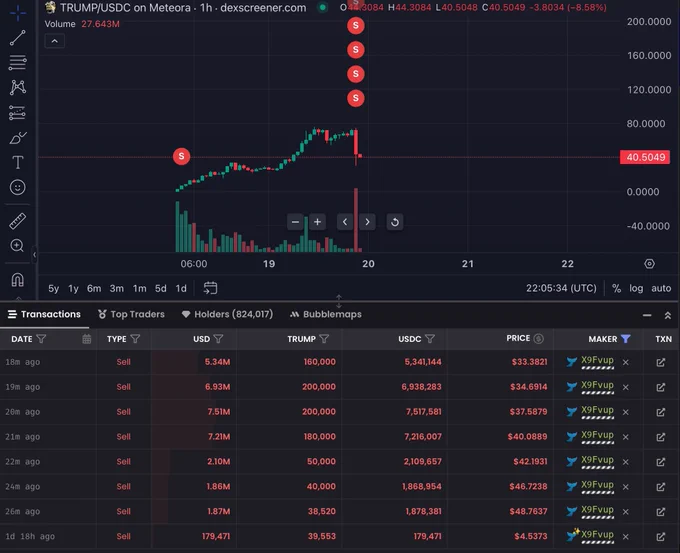Open chart settings gear near time axis

tap(649, 264)
